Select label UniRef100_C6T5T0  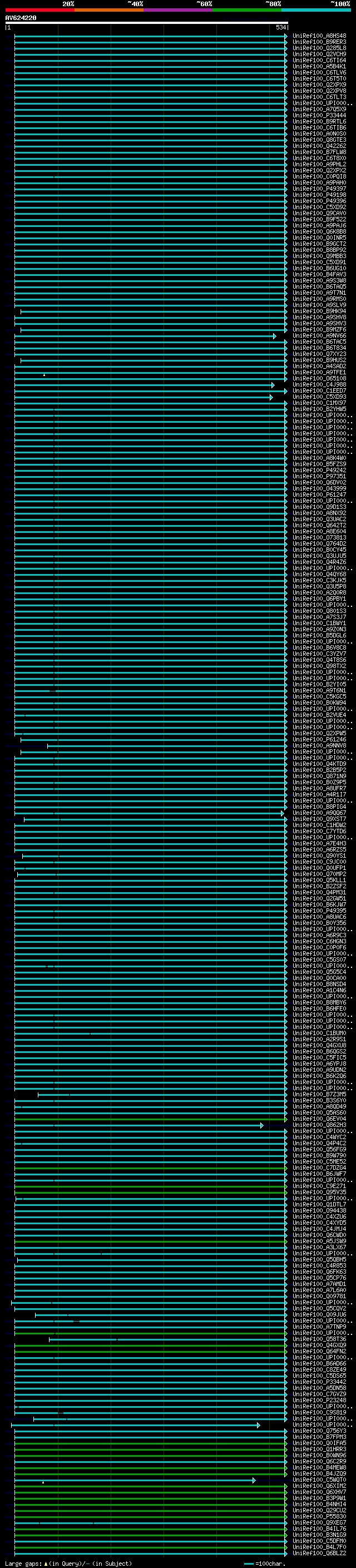(319, 78)
